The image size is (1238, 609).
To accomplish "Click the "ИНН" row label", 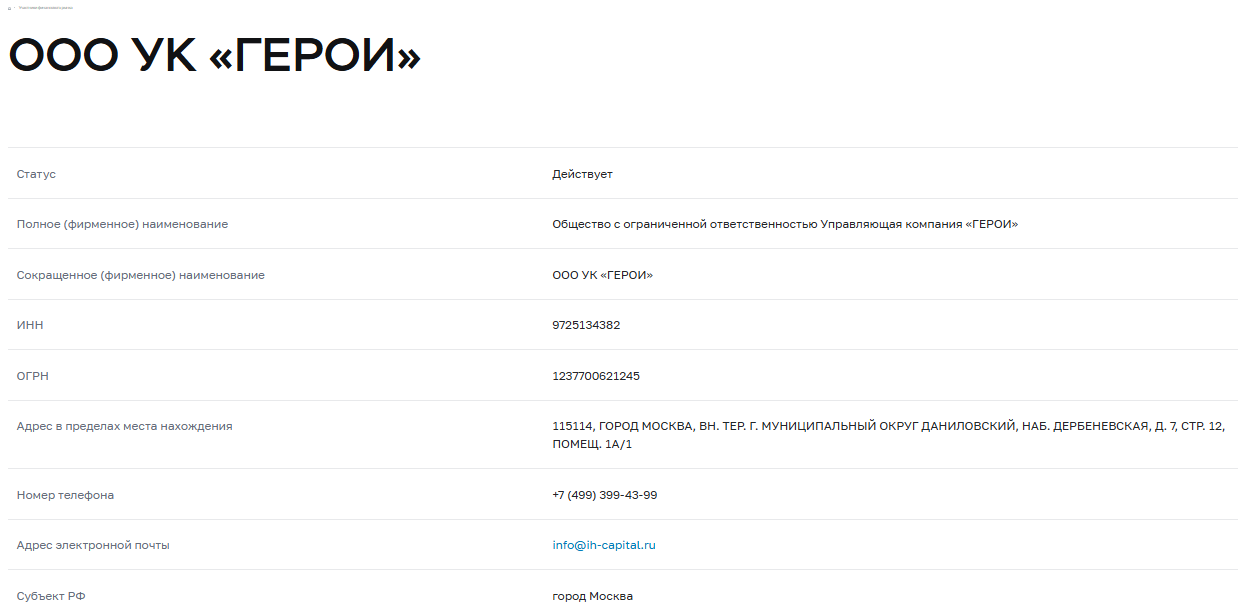I will [30, 325].
